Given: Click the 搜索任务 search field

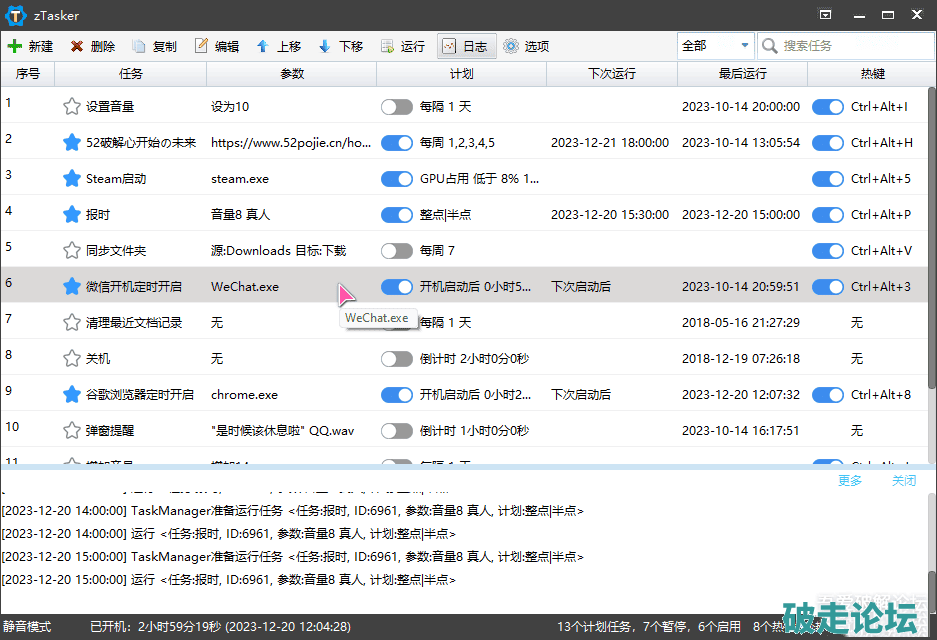Looking at the screenshot, I should 850,45.
